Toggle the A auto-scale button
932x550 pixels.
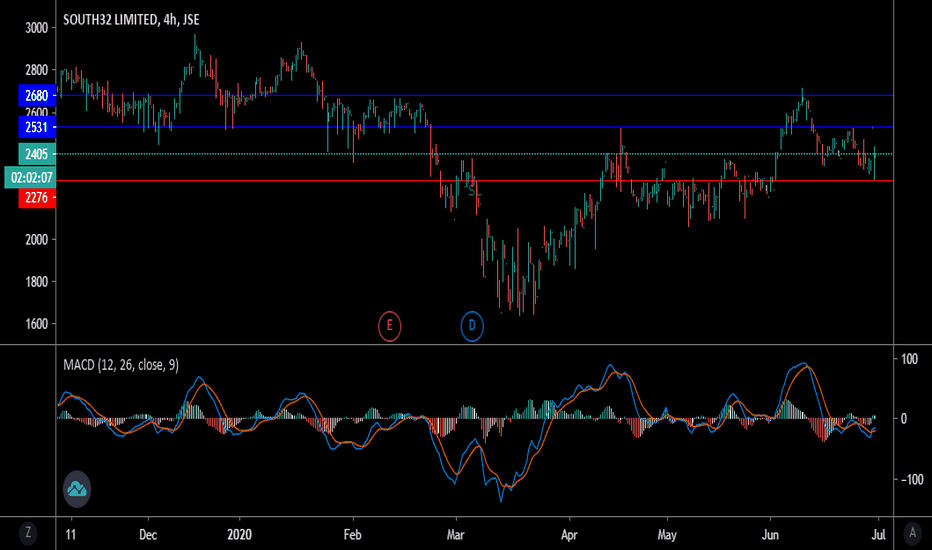pos(912,533)
